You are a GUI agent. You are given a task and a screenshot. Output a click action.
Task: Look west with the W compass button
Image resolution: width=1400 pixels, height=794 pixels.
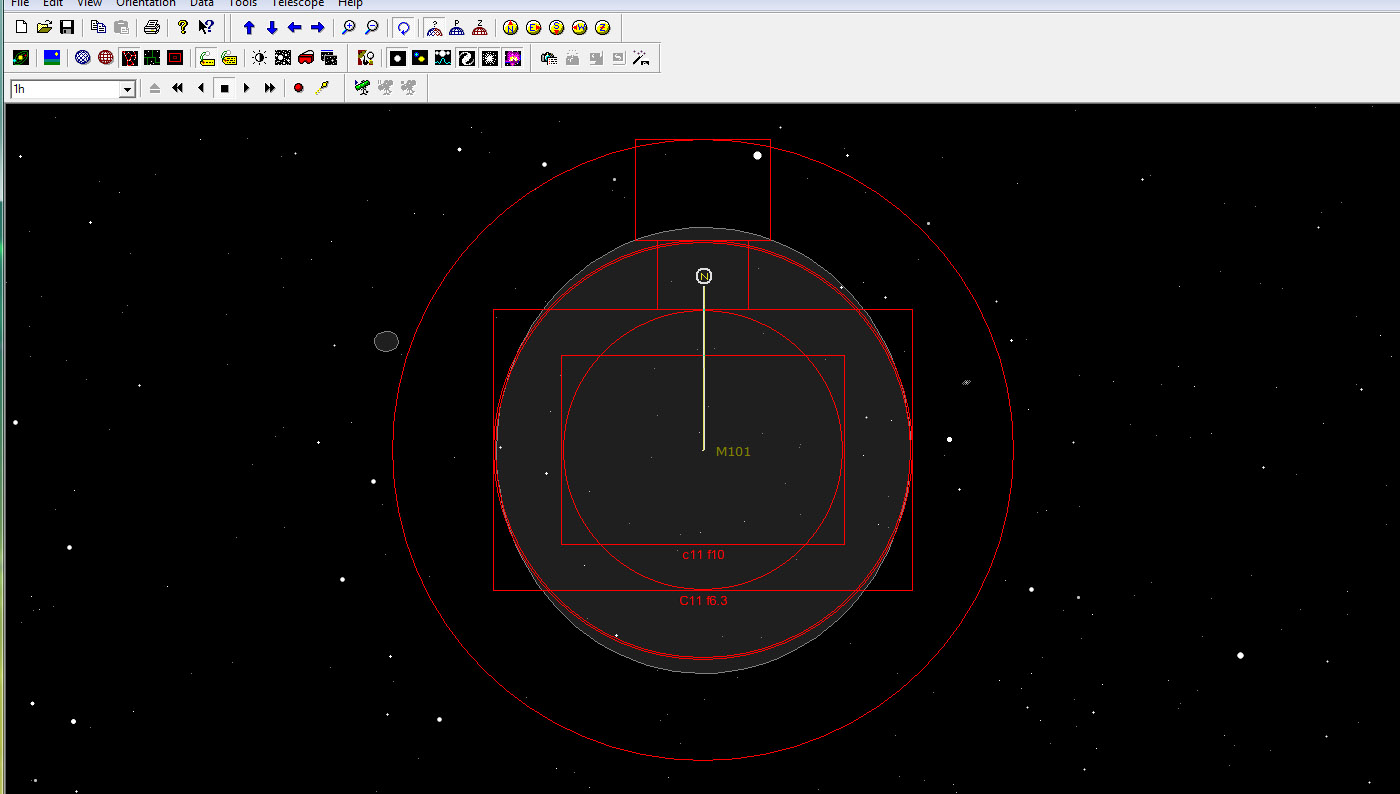[x=580, y=27]
